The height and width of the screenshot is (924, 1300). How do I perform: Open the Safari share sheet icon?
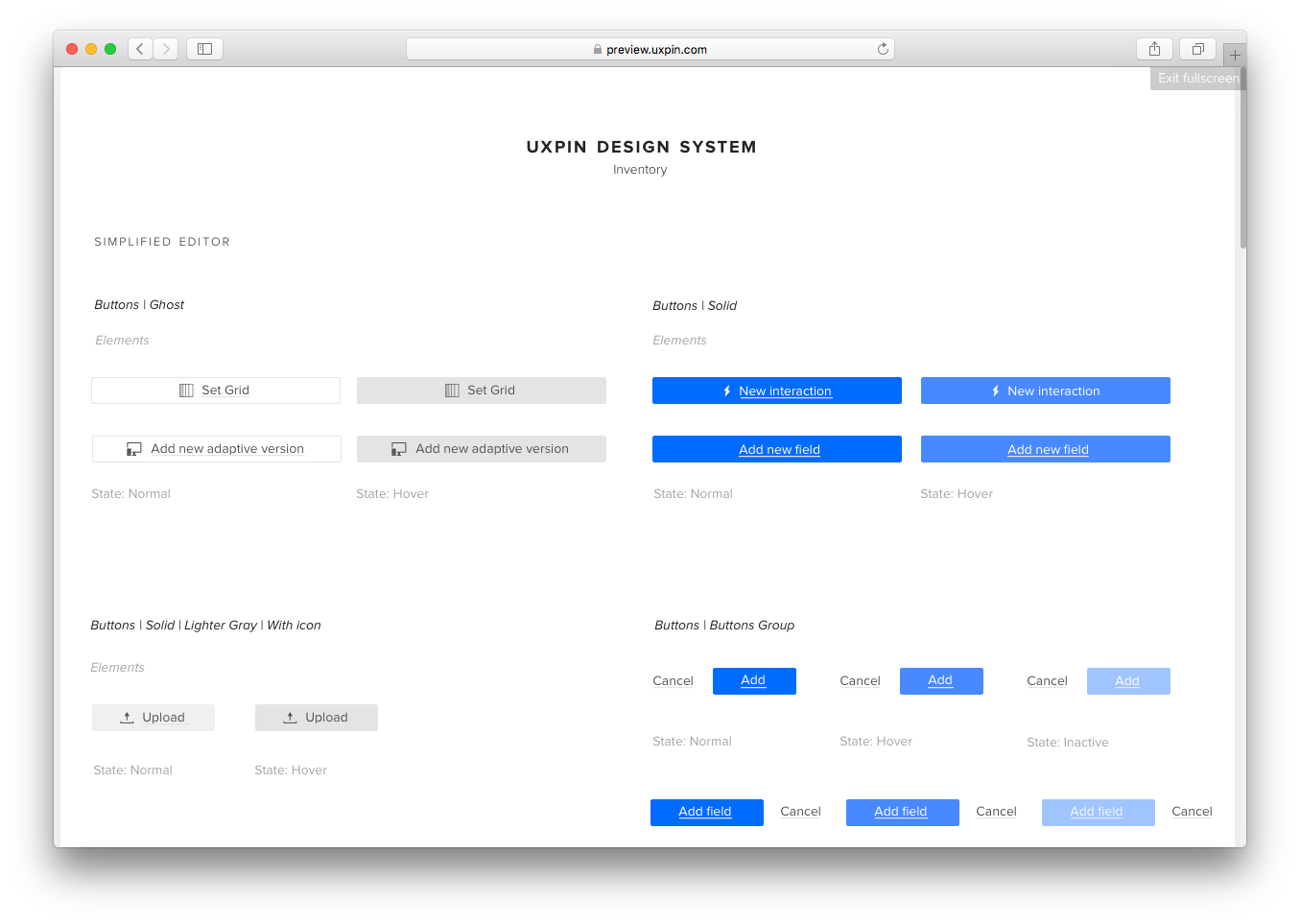coord(1154,48)
